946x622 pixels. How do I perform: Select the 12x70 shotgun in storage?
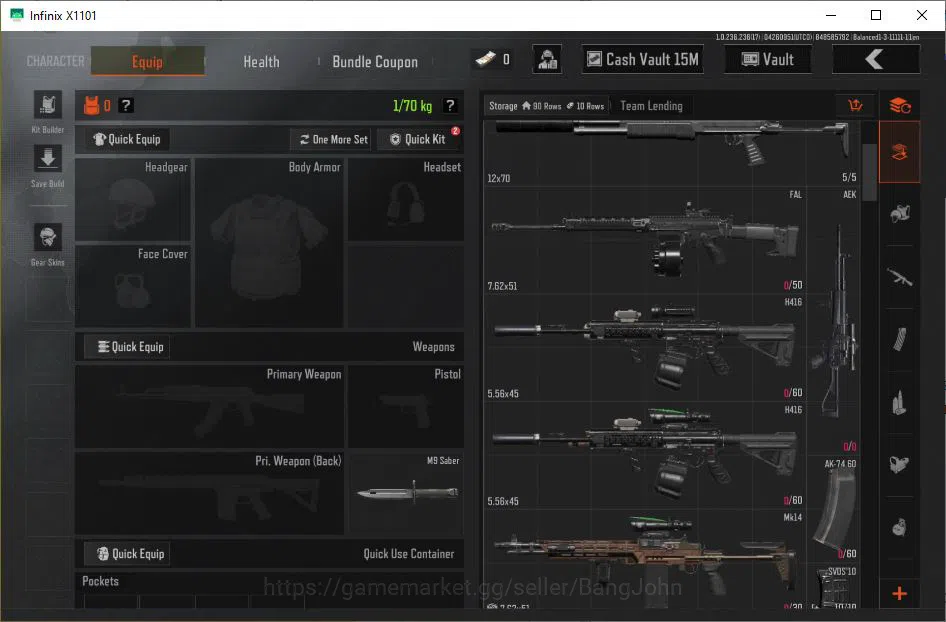coord(671,153)
